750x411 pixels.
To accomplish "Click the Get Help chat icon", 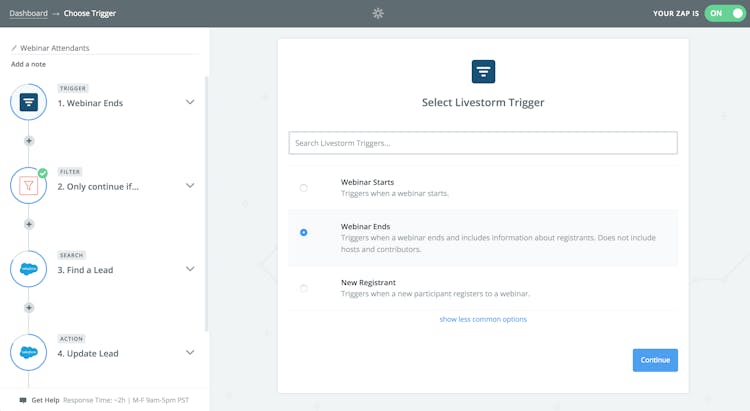I will (23, 400).
